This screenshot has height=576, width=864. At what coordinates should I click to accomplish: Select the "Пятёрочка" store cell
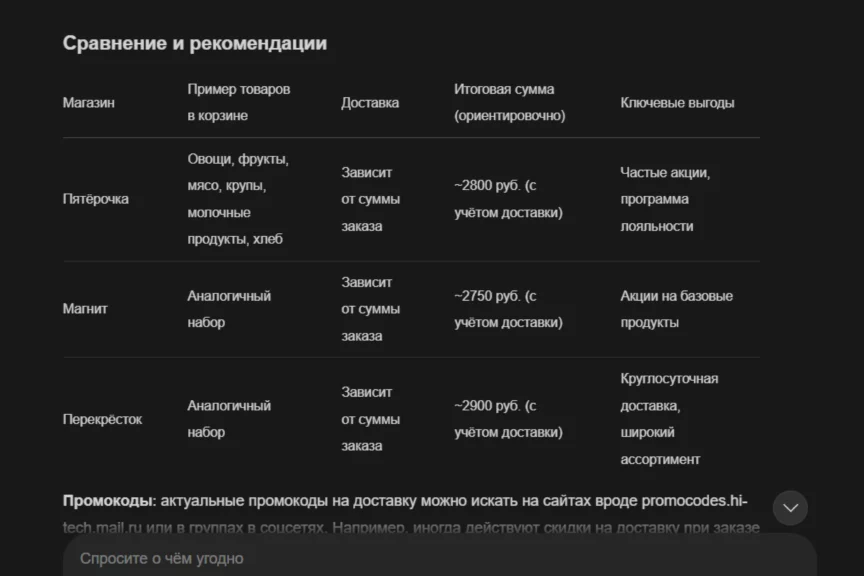[95, 199]
